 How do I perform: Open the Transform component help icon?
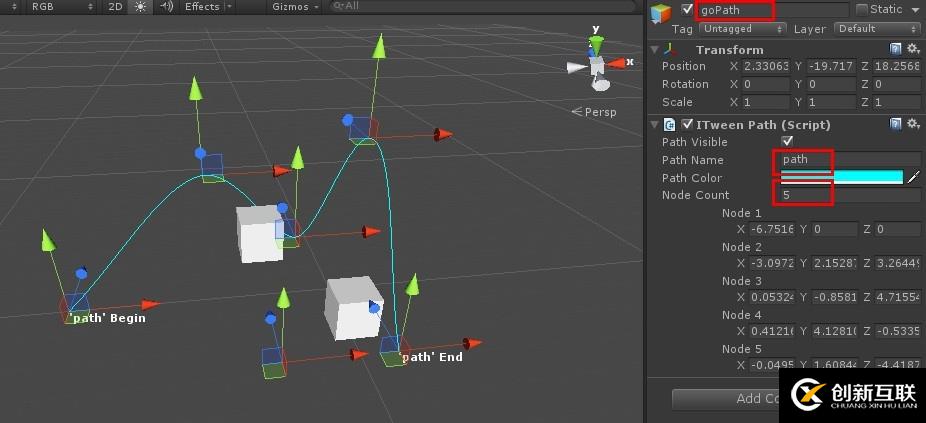(x=896, y=49)
